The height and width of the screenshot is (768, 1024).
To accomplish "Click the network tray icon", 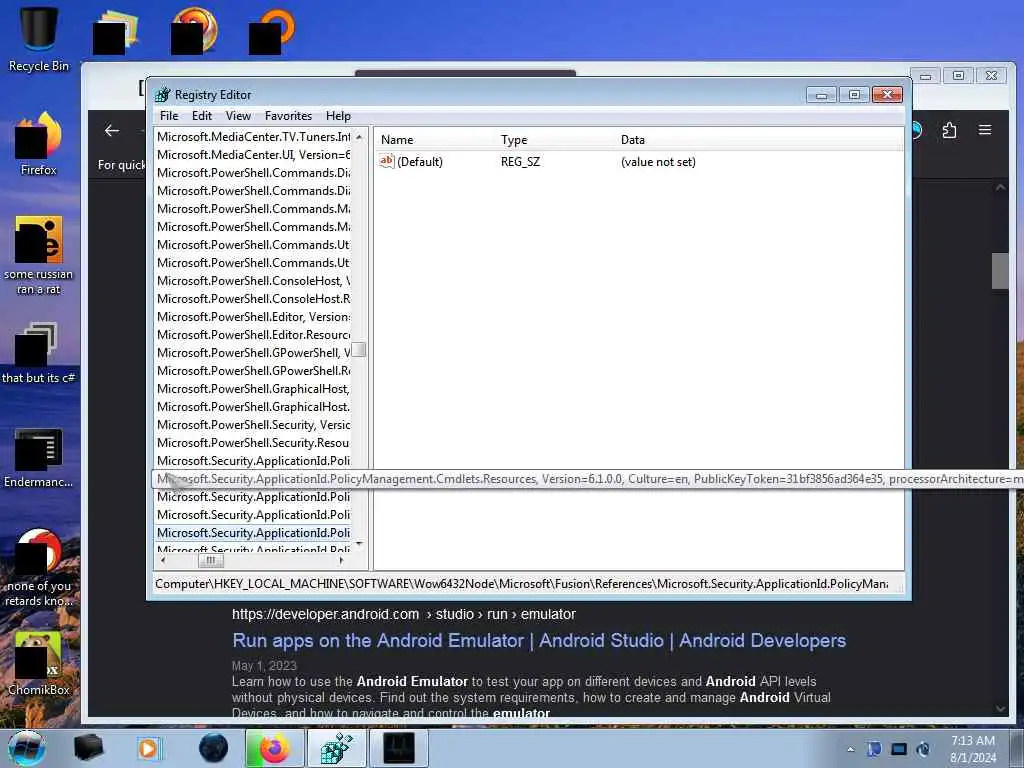I will tap(899, 749).
